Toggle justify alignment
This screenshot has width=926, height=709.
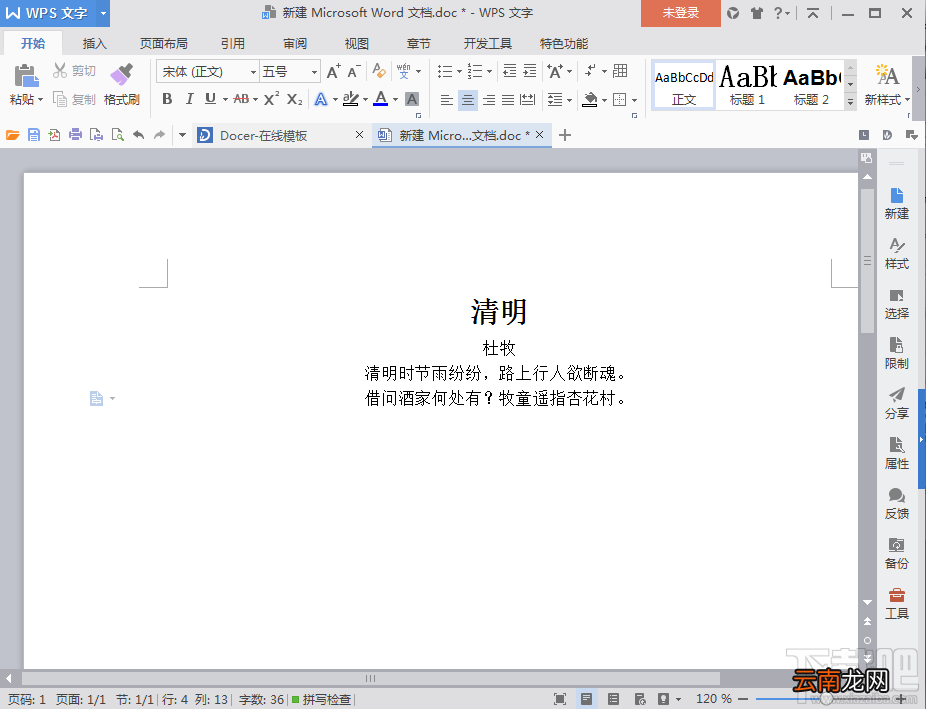pos(508,100)
